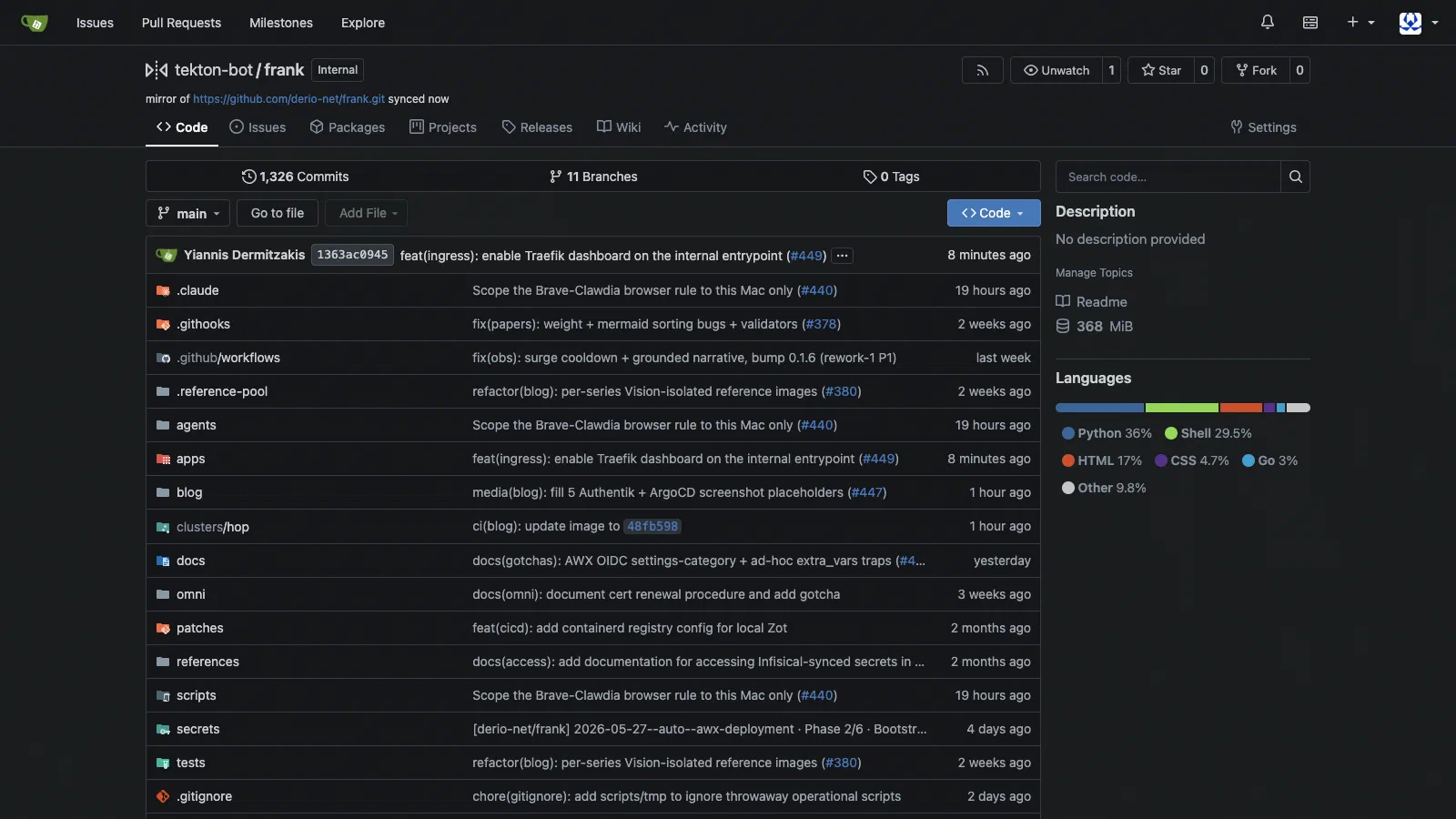Open Pull Requests in top navigation

(181, 23)
